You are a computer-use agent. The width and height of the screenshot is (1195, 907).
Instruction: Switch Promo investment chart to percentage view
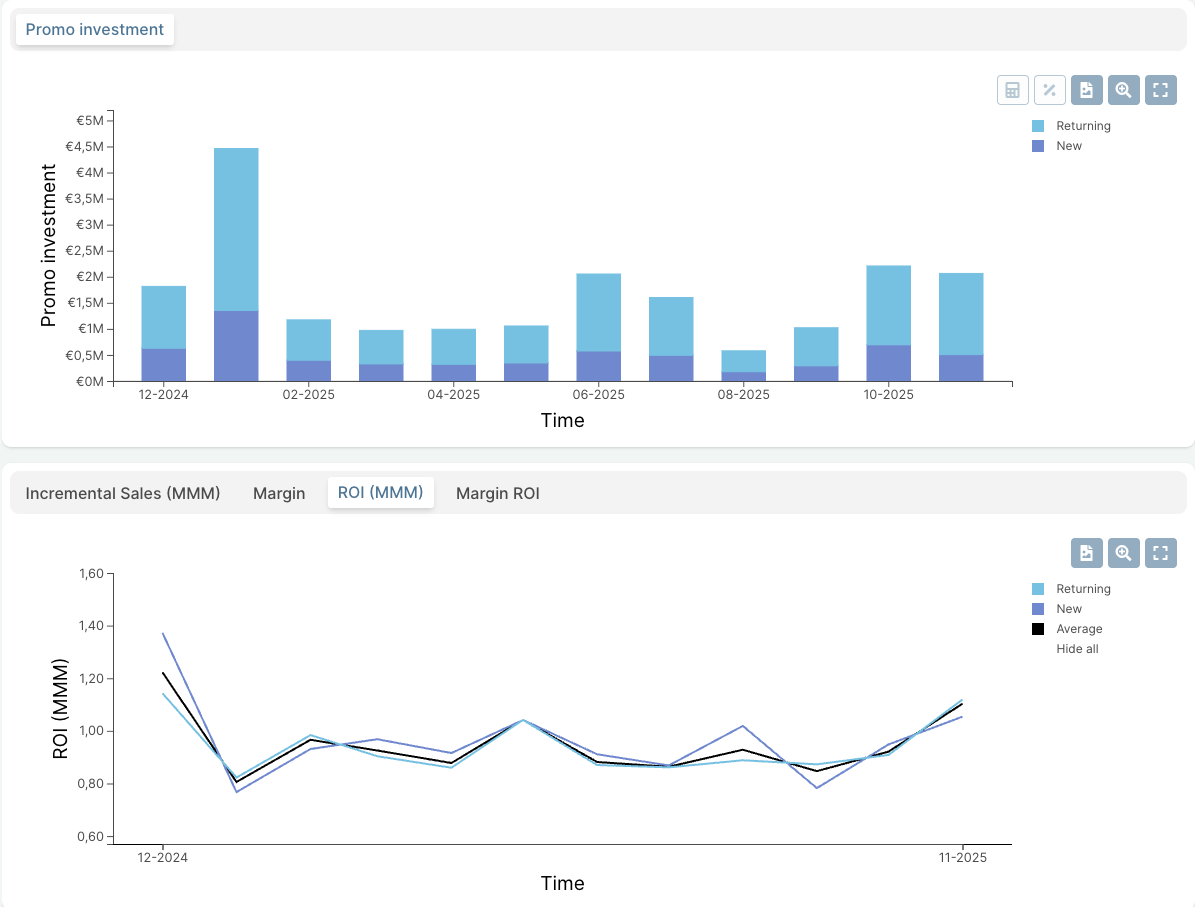[x=1049, y=90]
